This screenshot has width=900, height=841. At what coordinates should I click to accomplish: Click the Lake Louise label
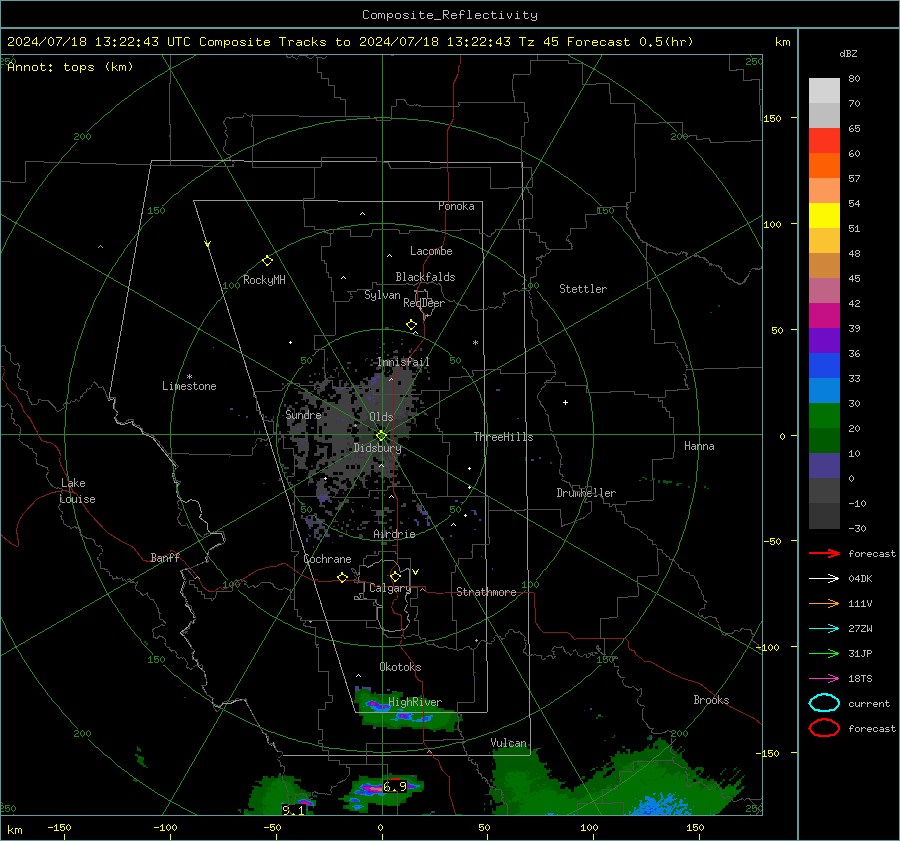77,491
